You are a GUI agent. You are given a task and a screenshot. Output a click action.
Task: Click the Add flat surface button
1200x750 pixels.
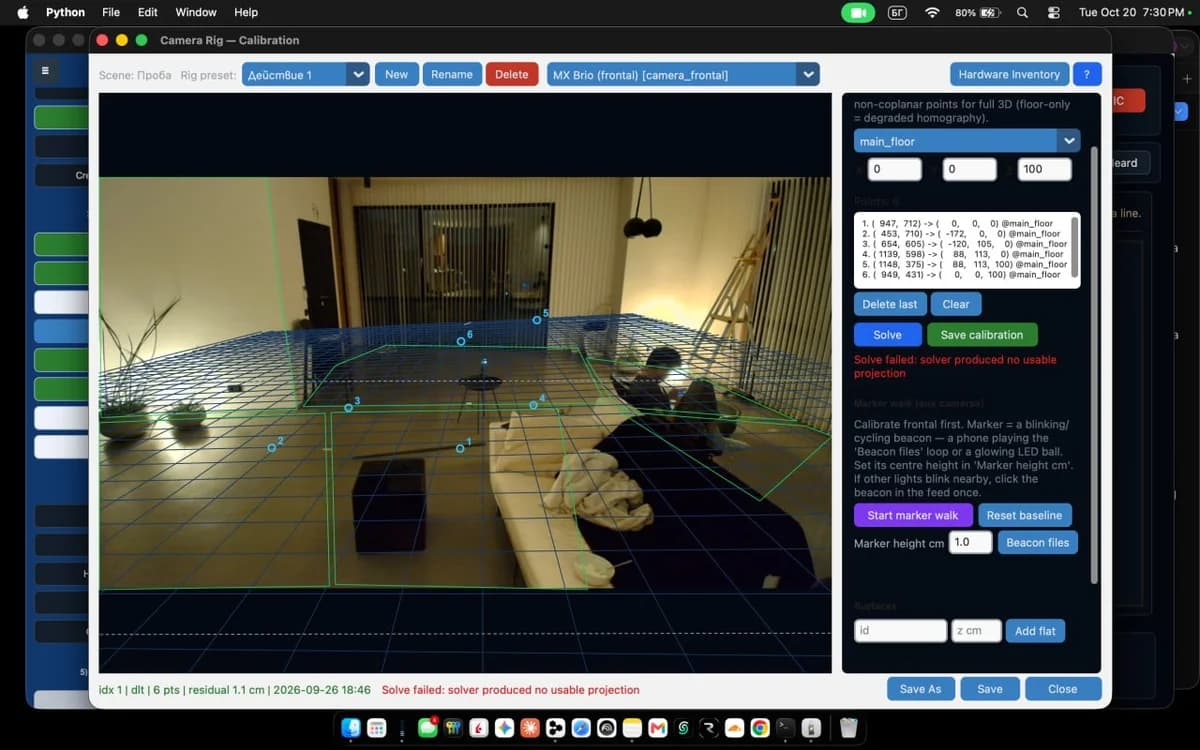pyautogui.click(x=1035, y=631)
